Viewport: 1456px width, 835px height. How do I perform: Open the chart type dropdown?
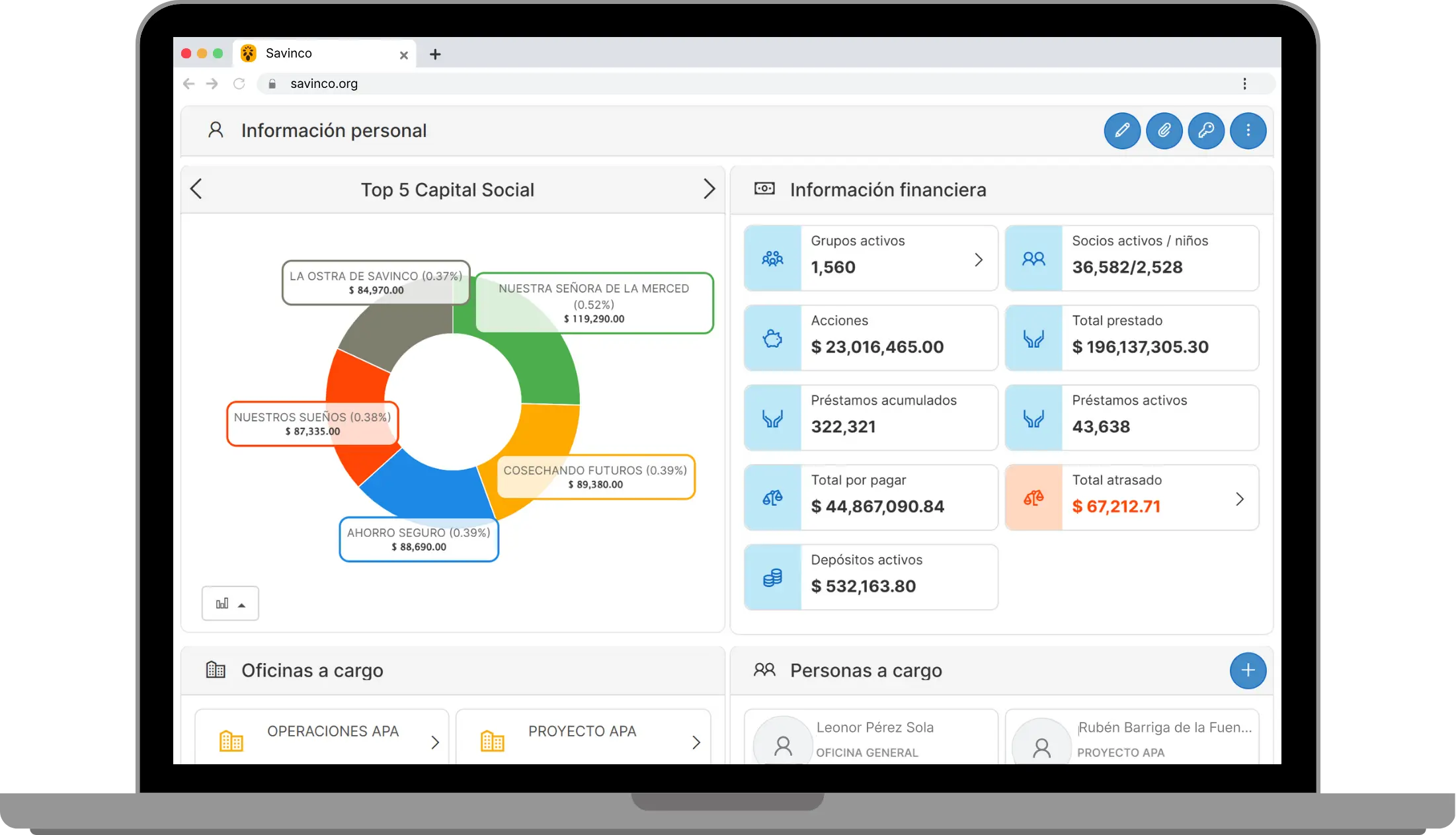[x=230, y=604]
